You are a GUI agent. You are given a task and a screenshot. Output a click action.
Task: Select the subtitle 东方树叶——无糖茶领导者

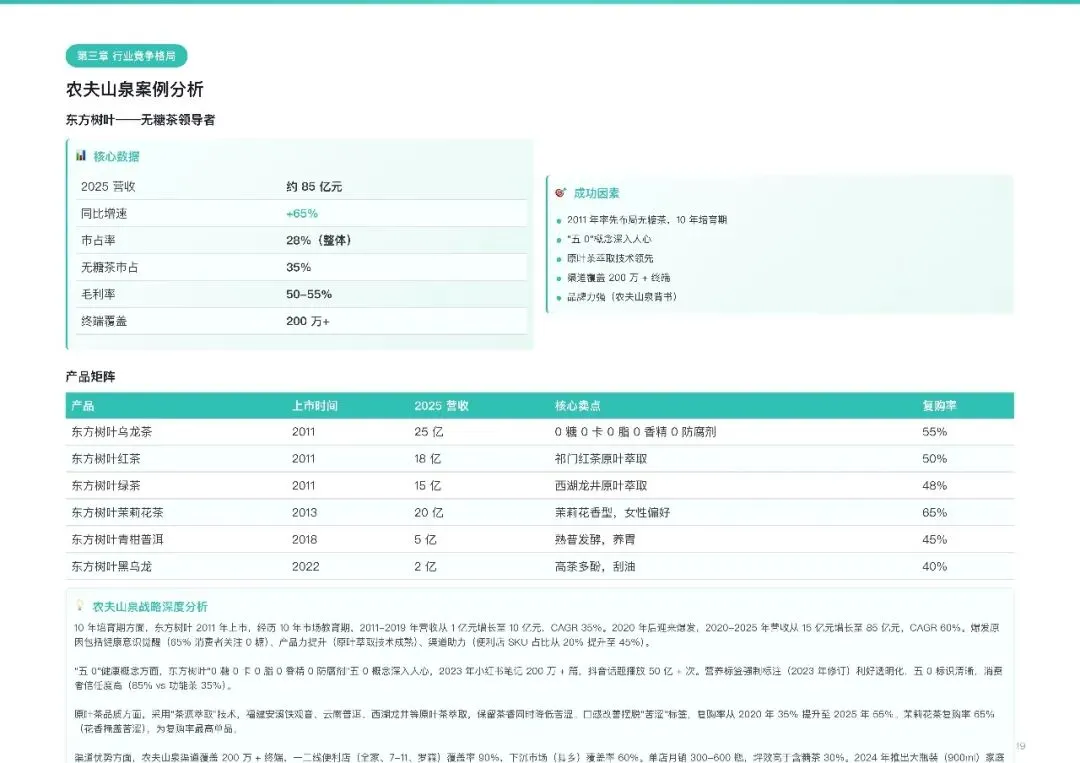coord(141,120)
